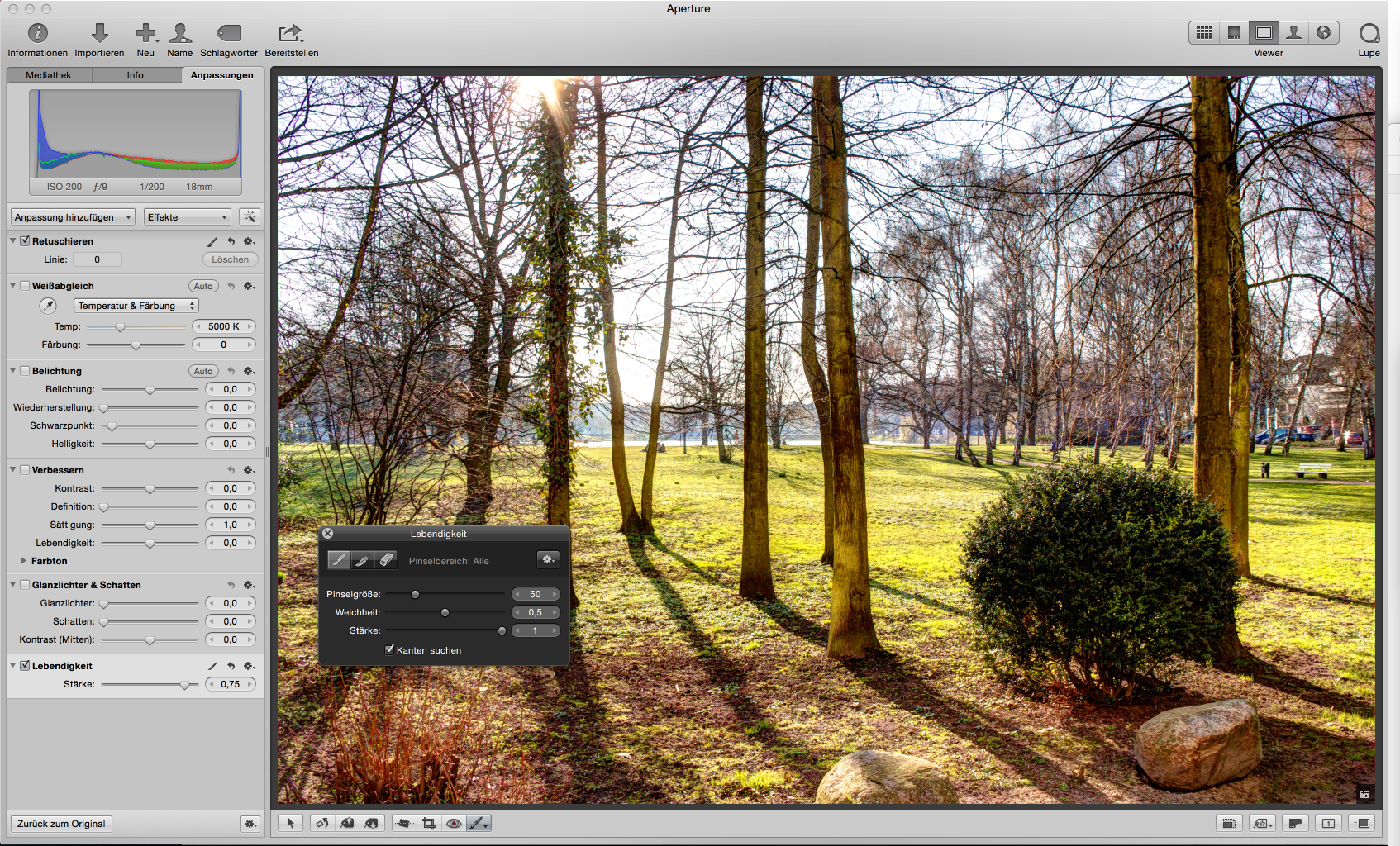Close the Lebendigkeit HUD
1400x846 pixels.
coord(327,534)
